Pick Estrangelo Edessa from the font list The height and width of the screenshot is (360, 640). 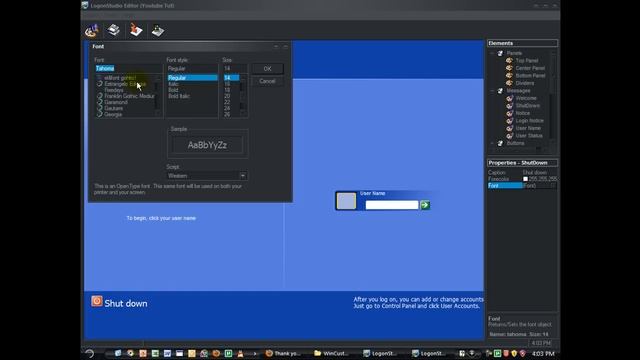pos(125,84)
